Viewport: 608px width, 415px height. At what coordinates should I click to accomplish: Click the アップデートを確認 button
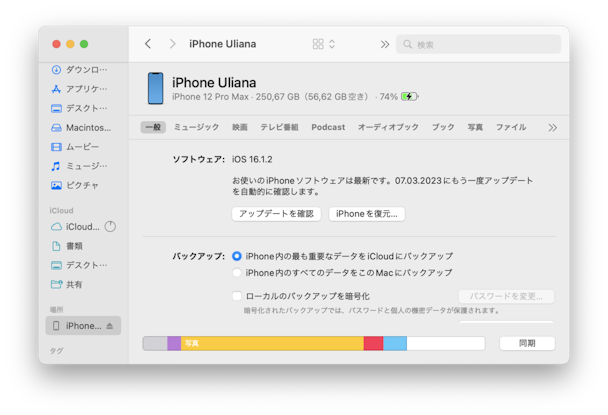(276, 214)
